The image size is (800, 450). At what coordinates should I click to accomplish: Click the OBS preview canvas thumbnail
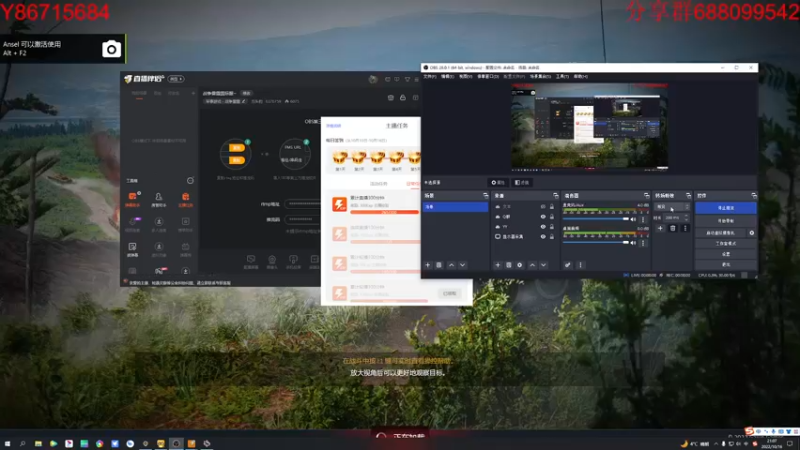pyautogui.click(x=590, y=127)
